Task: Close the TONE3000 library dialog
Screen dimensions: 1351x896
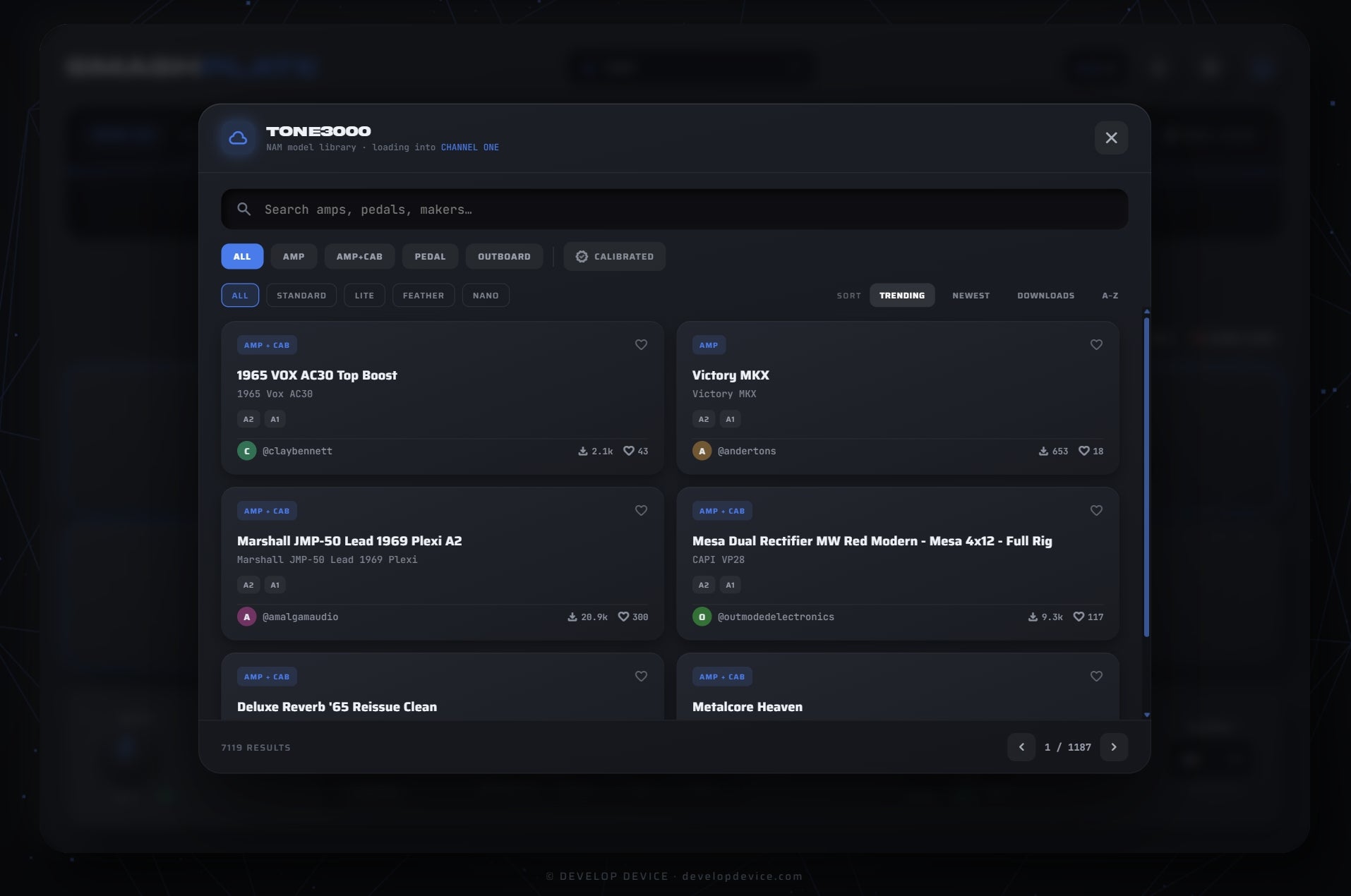Action: pyautogui.click(x=1111, y=138)
